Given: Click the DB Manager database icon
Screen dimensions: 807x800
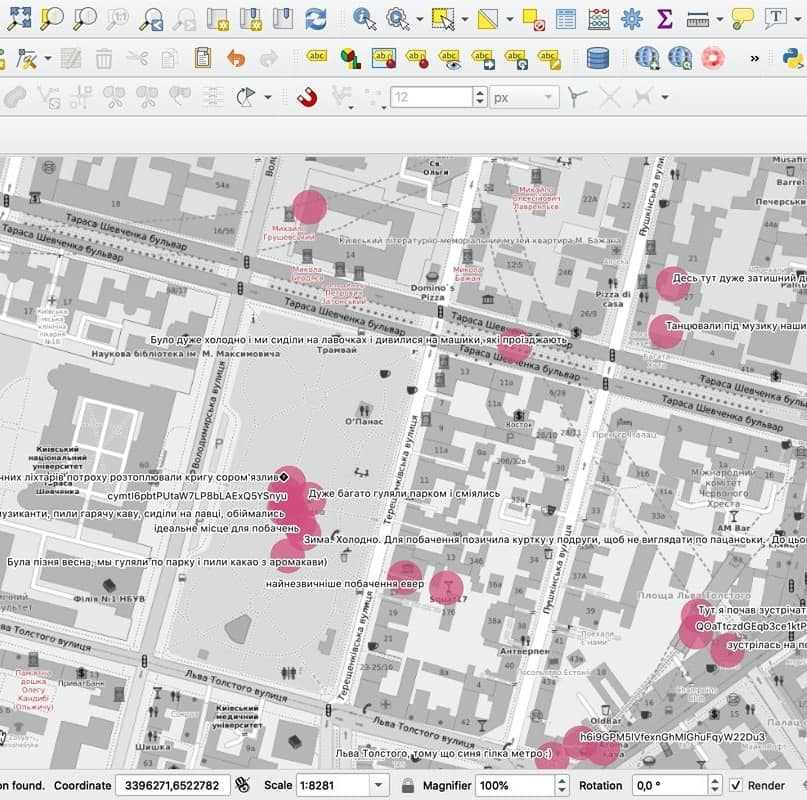Looking at the screenshot, I should pyautogui.click(x=598, y=58).
